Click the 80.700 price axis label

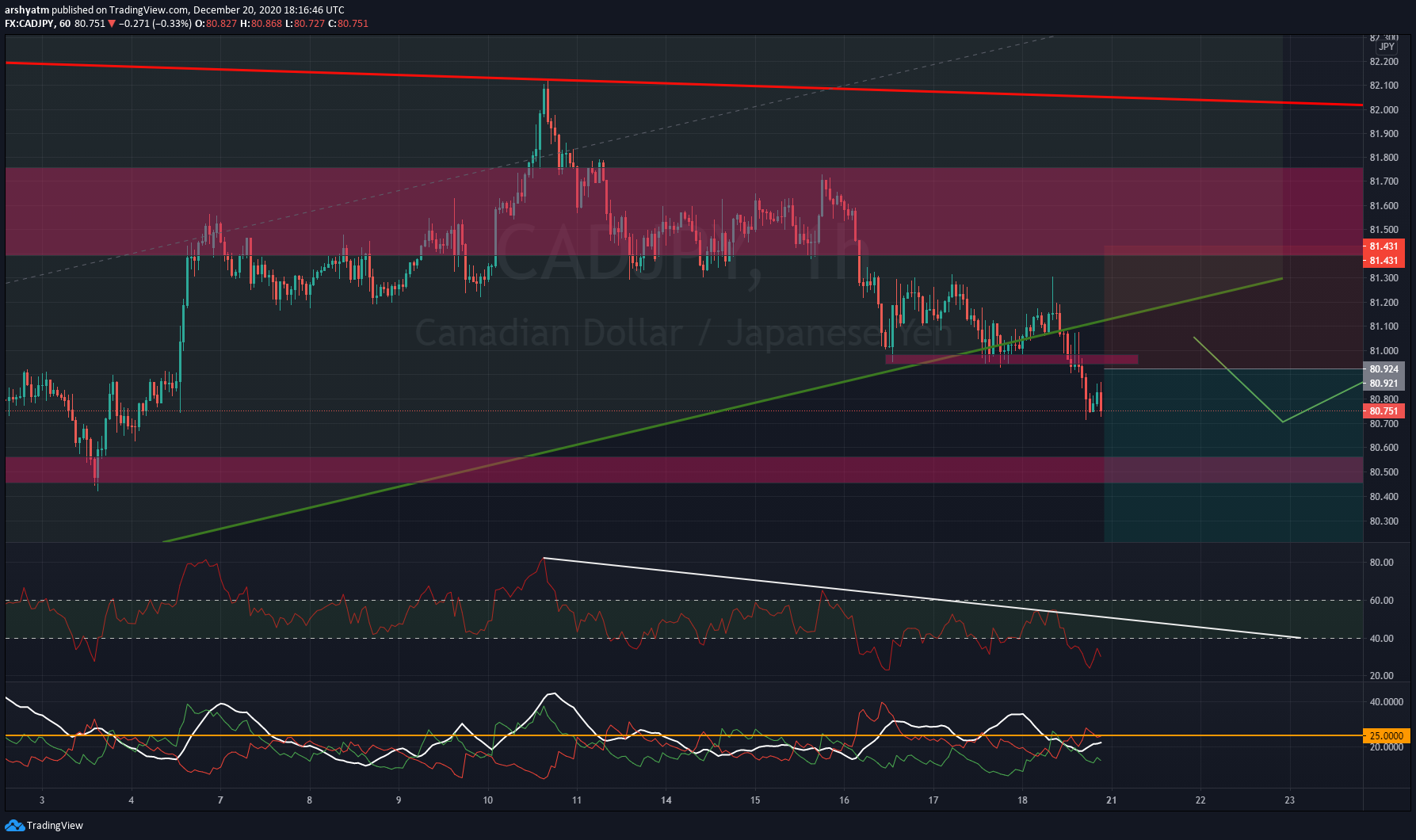click(1384, 424)
